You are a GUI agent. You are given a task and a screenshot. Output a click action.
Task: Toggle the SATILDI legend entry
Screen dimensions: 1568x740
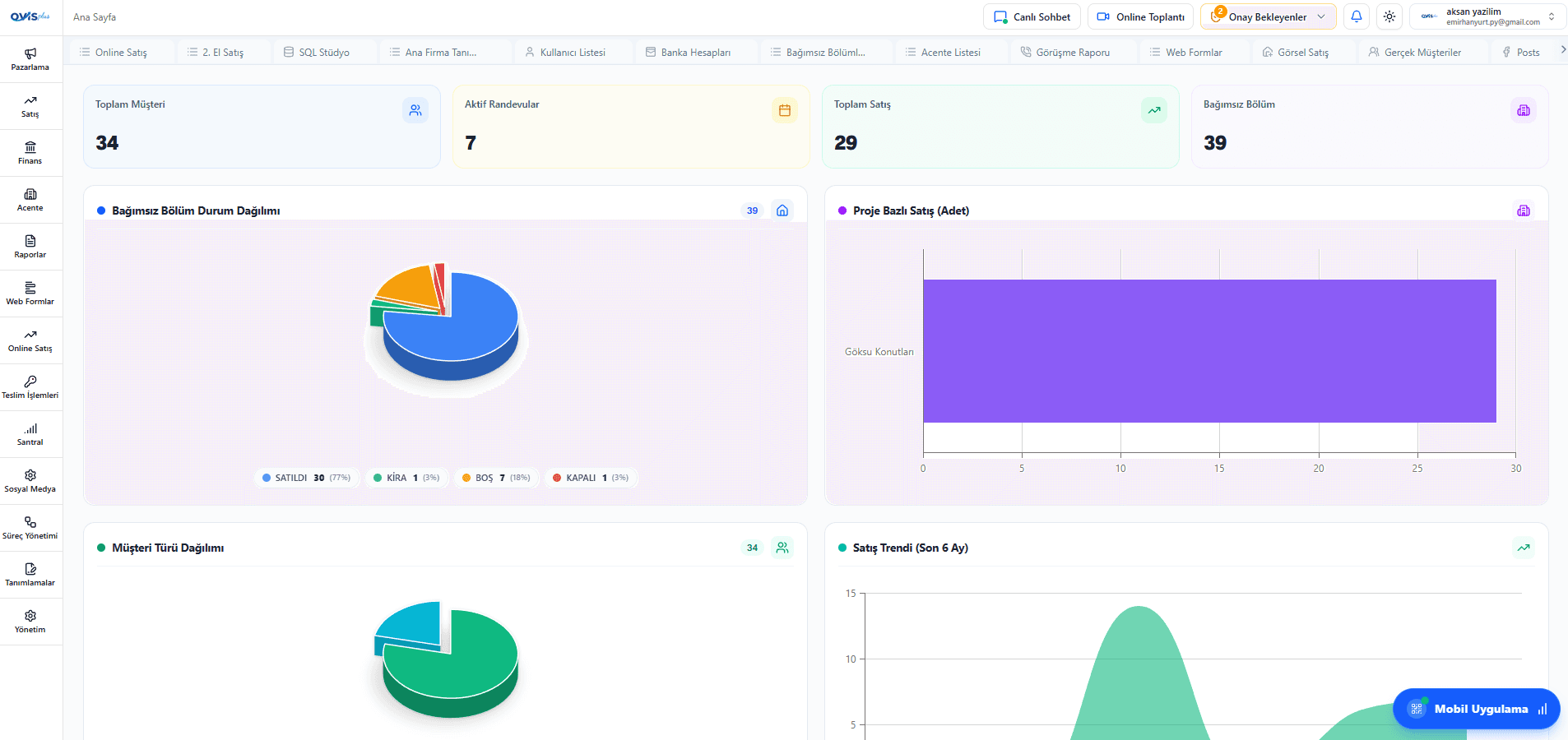(x=306, y=478)
